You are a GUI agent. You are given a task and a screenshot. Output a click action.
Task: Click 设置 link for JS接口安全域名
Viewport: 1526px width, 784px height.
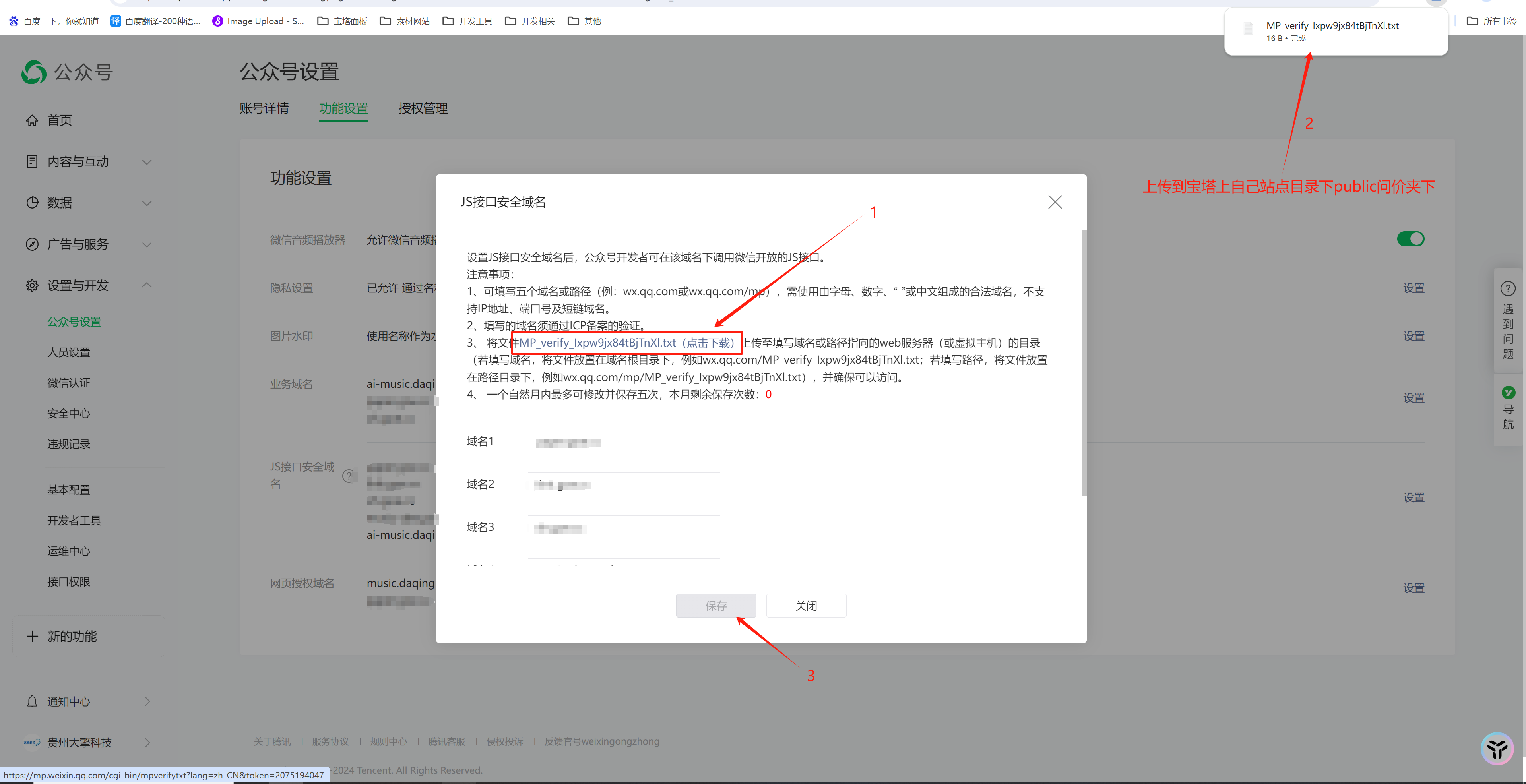coord(1414,498)
